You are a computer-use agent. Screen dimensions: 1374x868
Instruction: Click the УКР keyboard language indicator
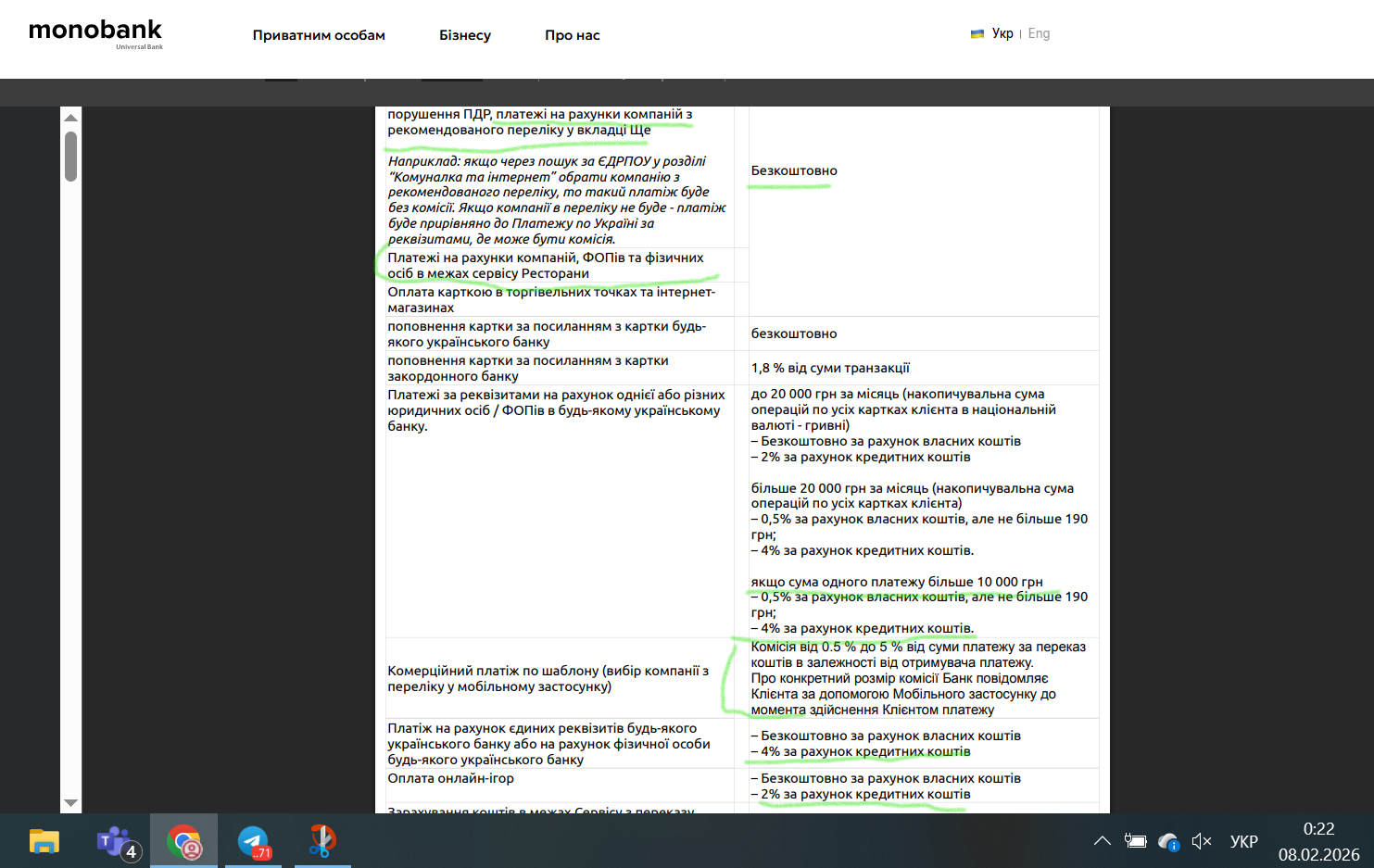(1243, 841)
